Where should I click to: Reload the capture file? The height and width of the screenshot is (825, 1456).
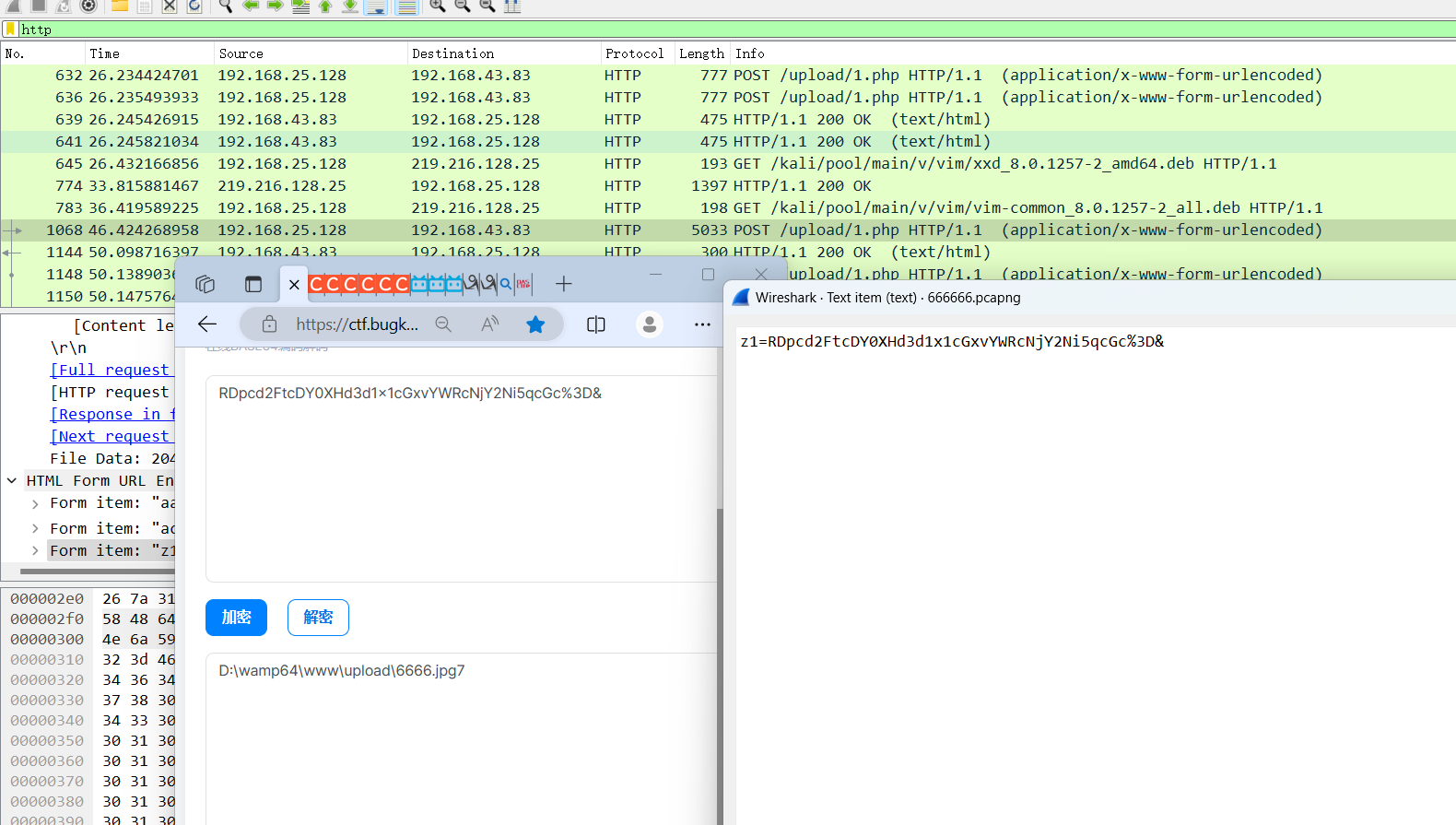[194, 6]
